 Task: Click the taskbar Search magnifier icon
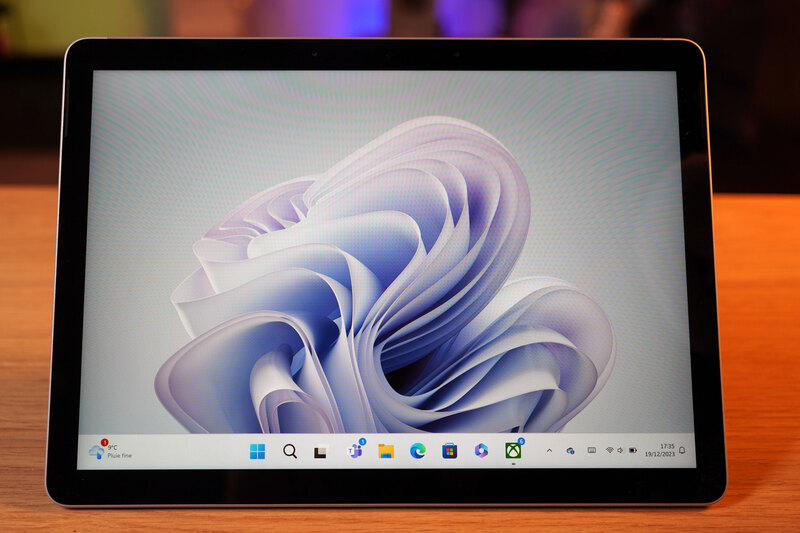290,451
